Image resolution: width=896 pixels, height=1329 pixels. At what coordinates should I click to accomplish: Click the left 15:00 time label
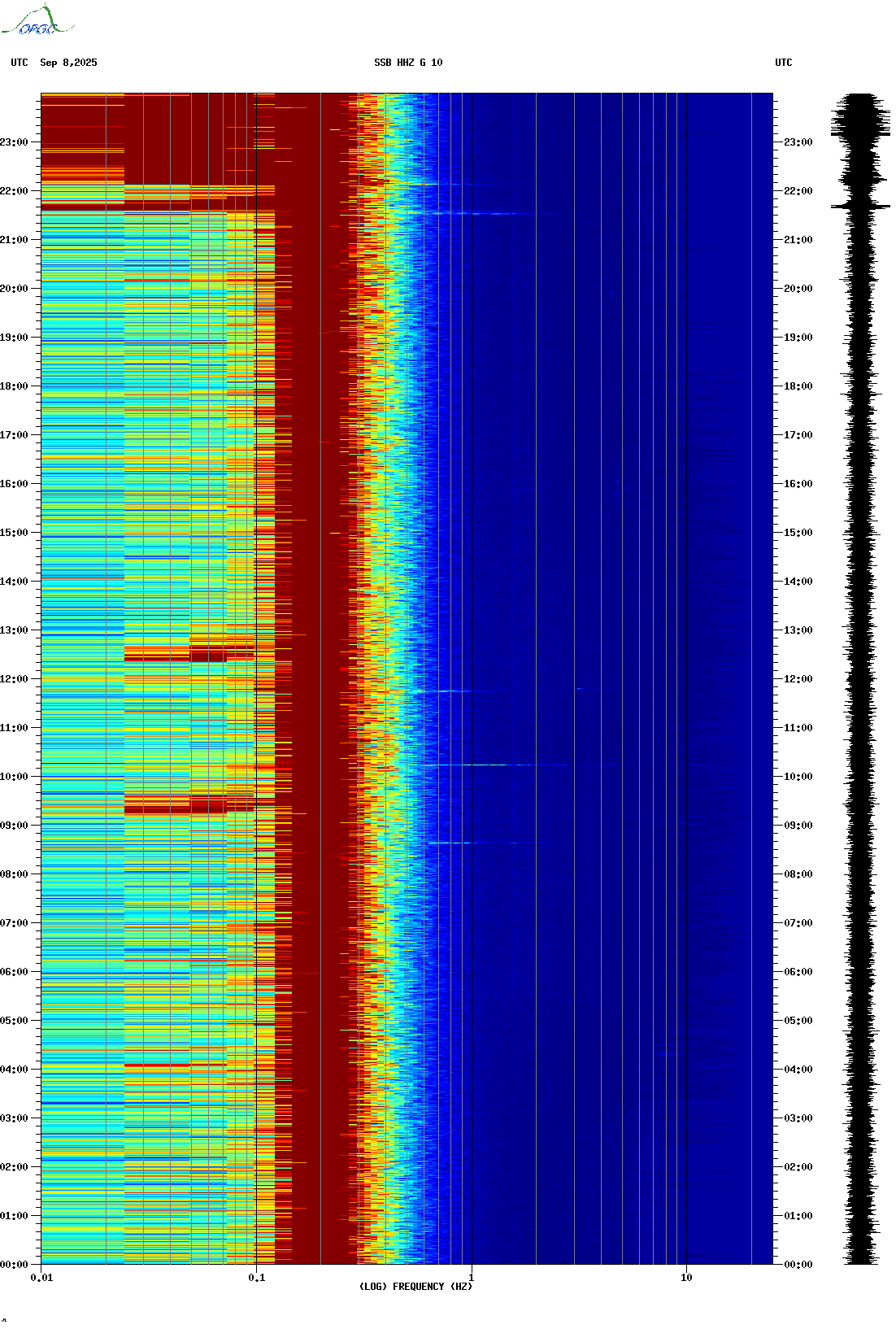[x=14, y=533]
